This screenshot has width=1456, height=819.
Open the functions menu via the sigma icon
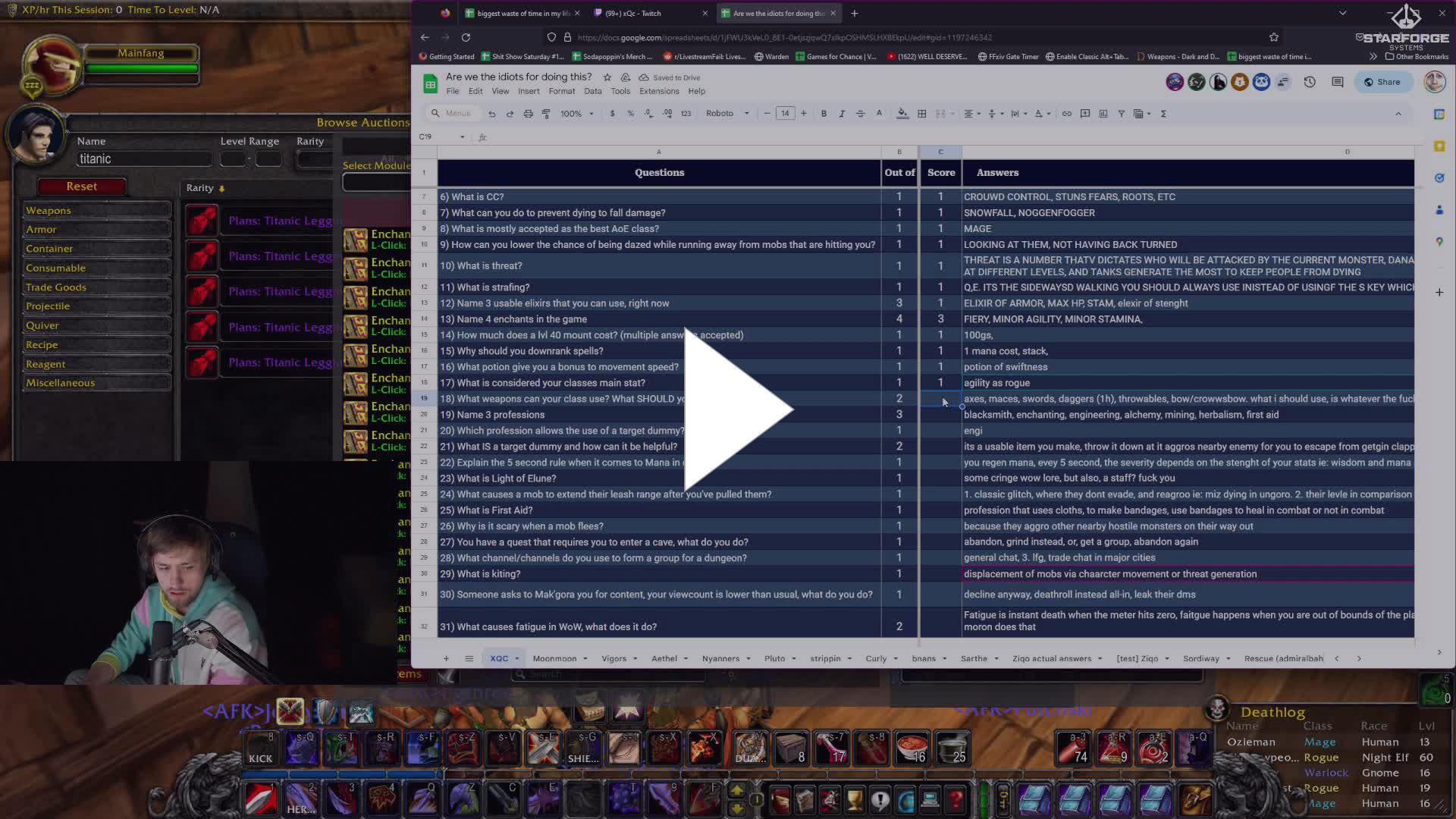(x=1163, y=113)
